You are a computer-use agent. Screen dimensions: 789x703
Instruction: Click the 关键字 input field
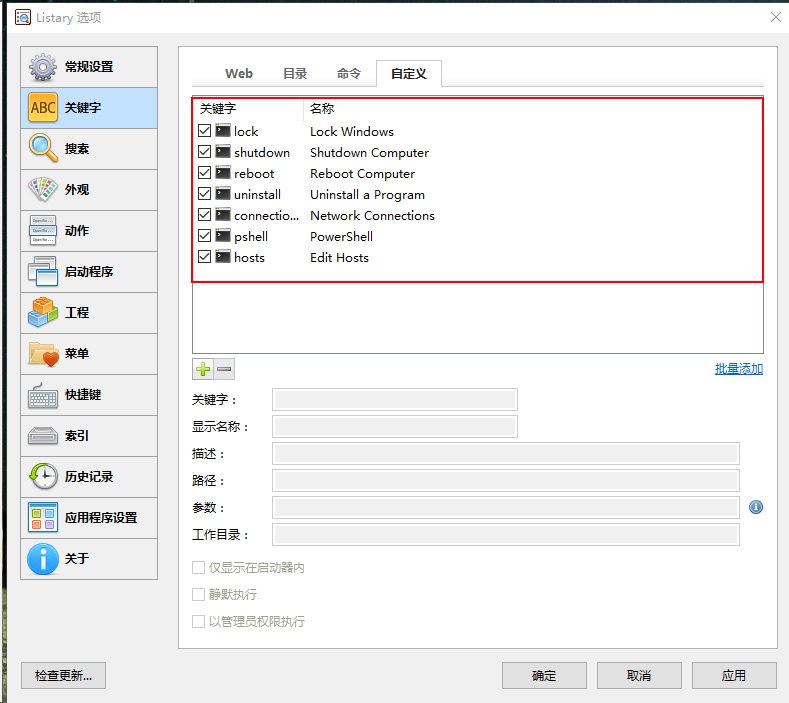coord(394,400)
